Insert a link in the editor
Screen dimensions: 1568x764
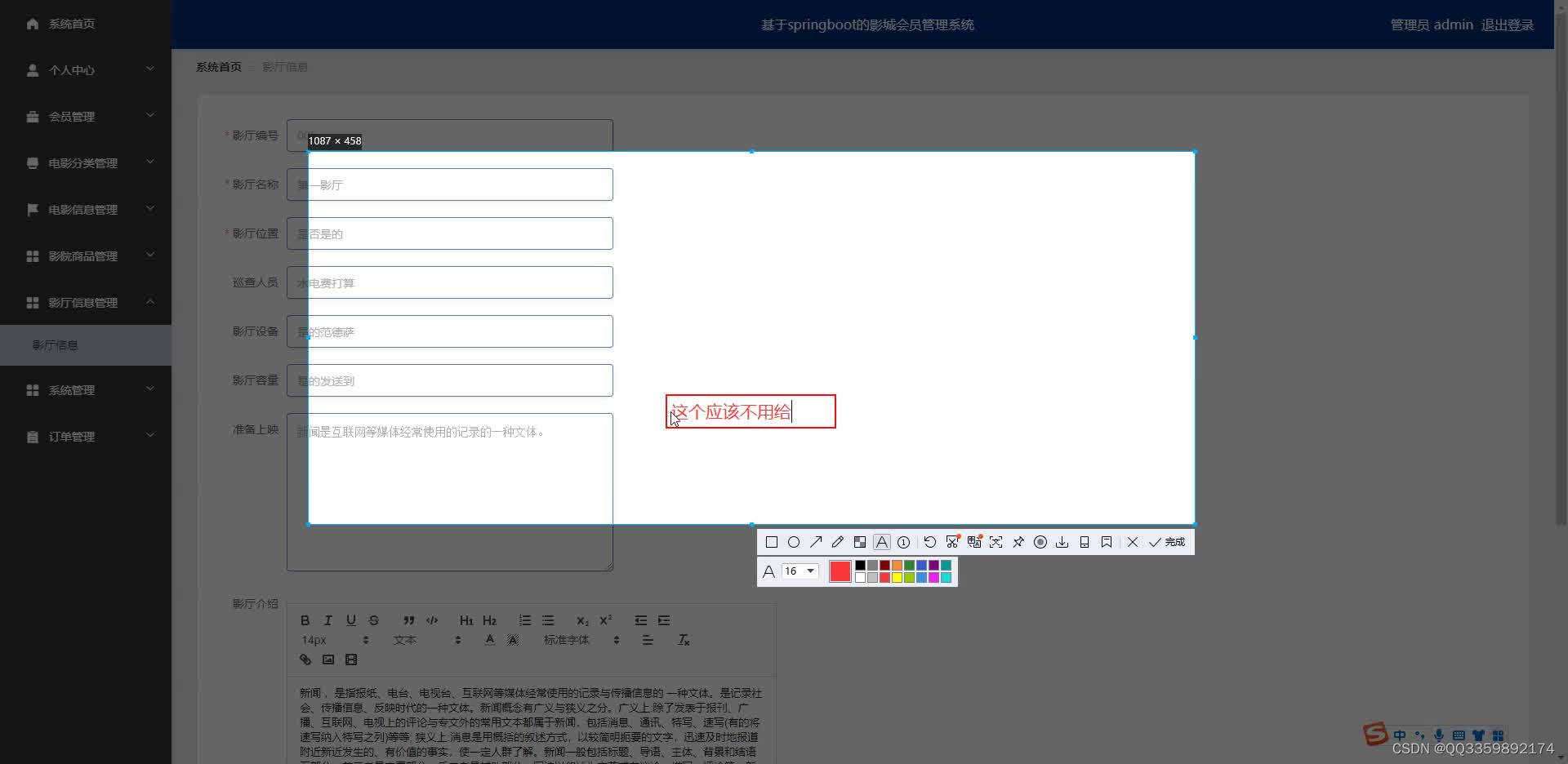[305, 660]
